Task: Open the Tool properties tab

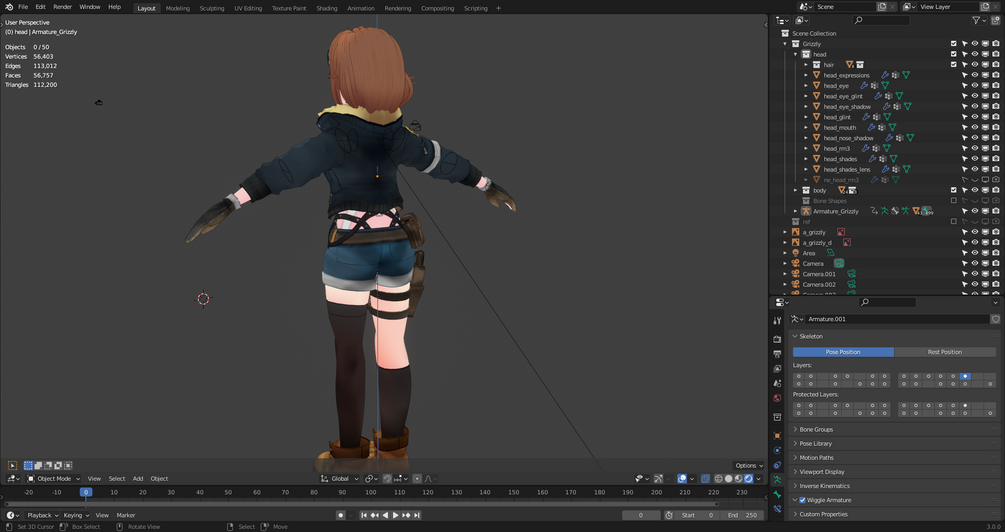Action: click(x=777, y=320)
